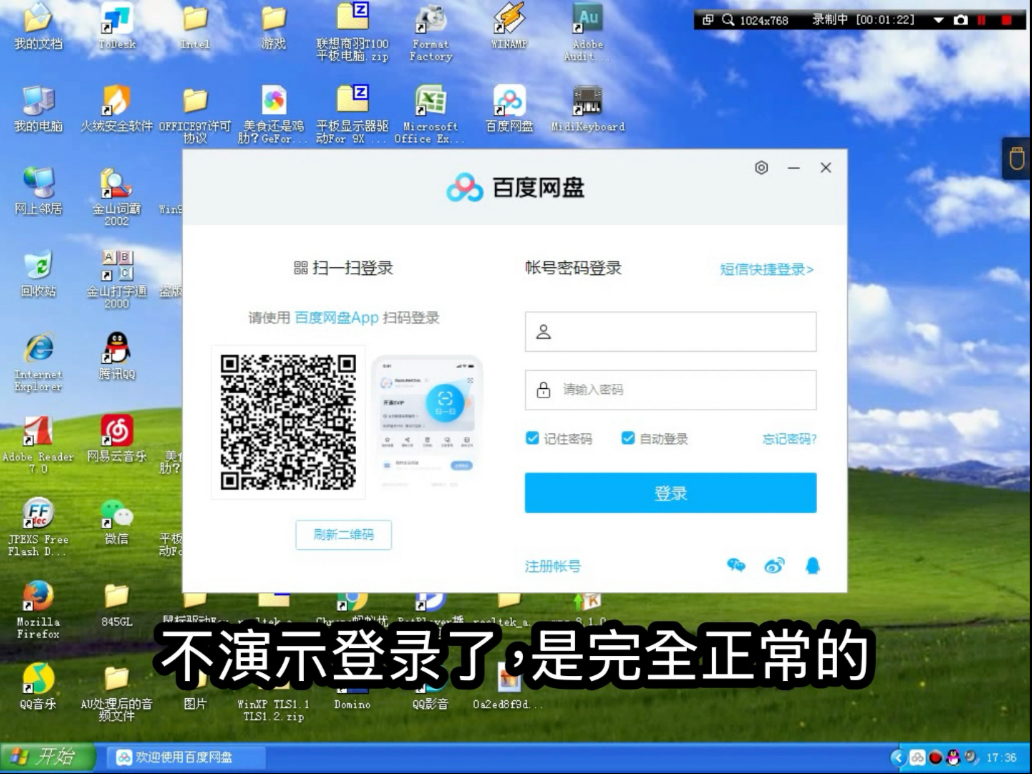Open 短信快捷登录 link

pyautogui.click(x=767, y=269)
